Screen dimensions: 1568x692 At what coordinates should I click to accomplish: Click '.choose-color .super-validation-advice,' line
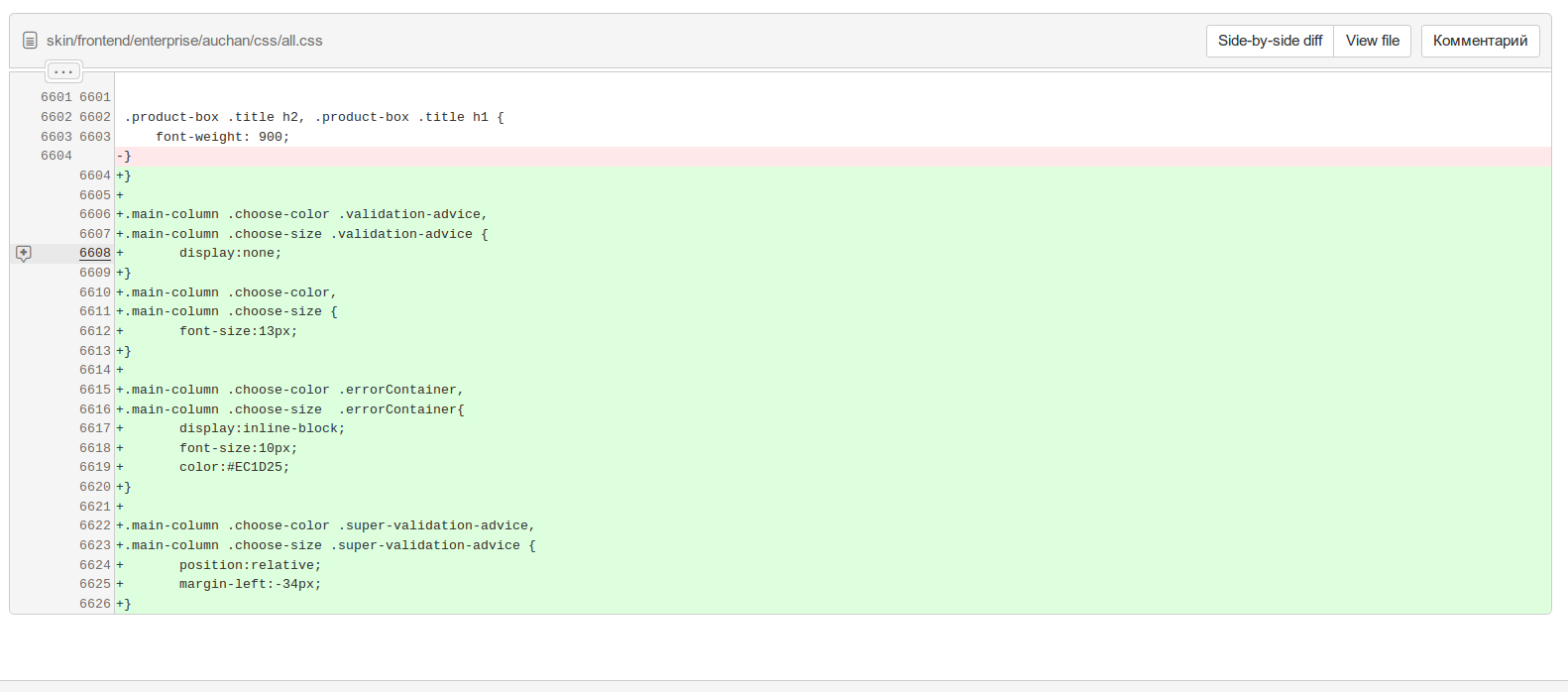(x=833, y=525)
